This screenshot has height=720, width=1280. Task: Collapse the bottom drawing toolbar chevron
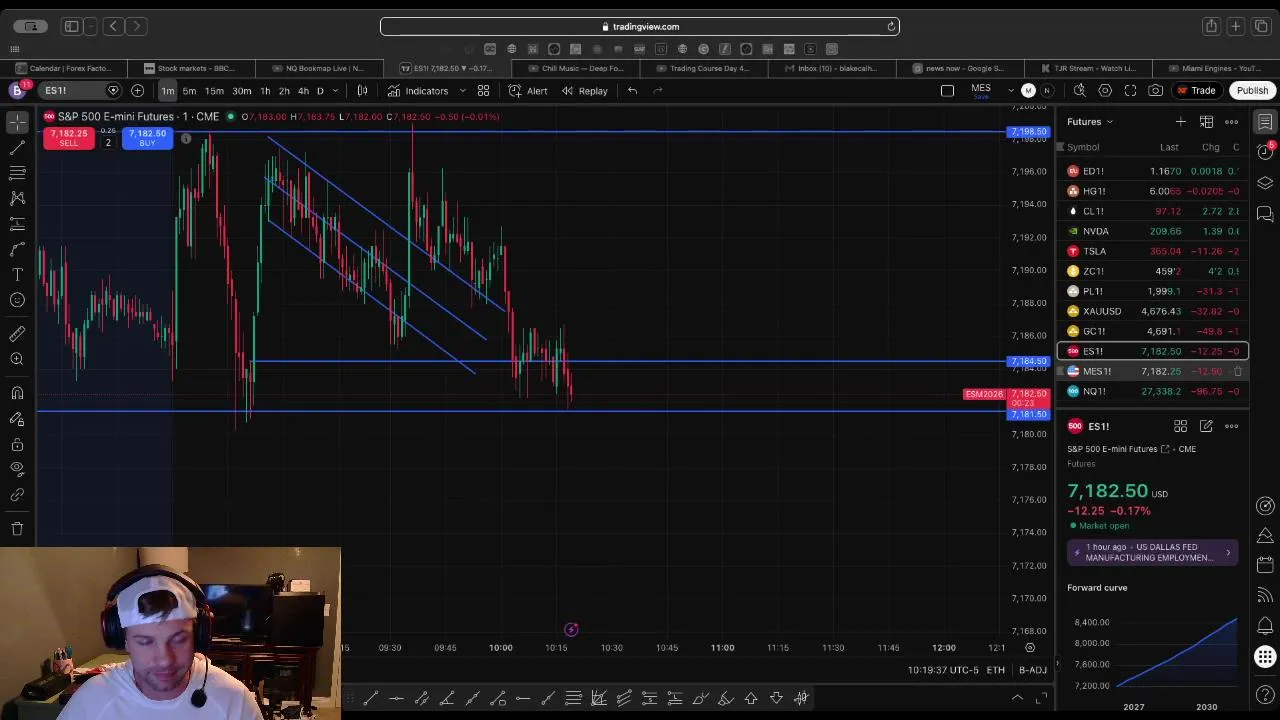(1017, 698)
